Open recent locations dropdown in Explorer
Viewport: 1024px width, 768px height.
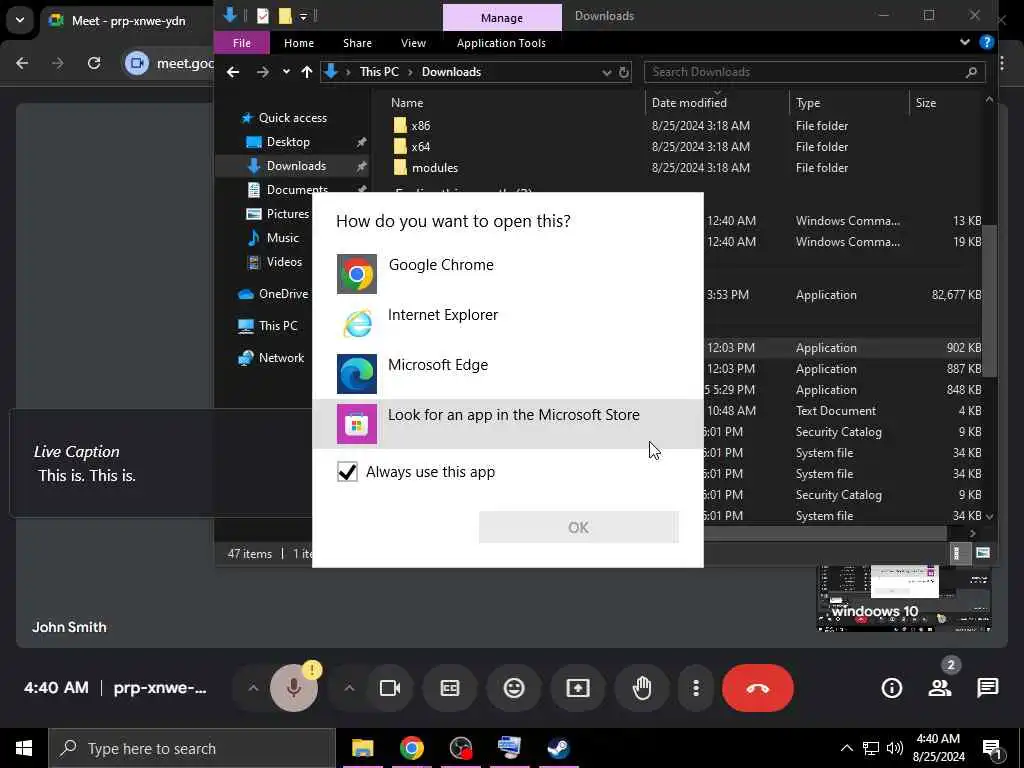click(x=286, y=72)
